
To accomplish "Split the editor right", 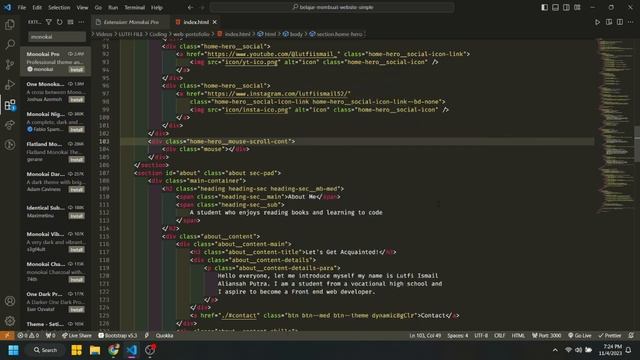I will pos(620,22).
